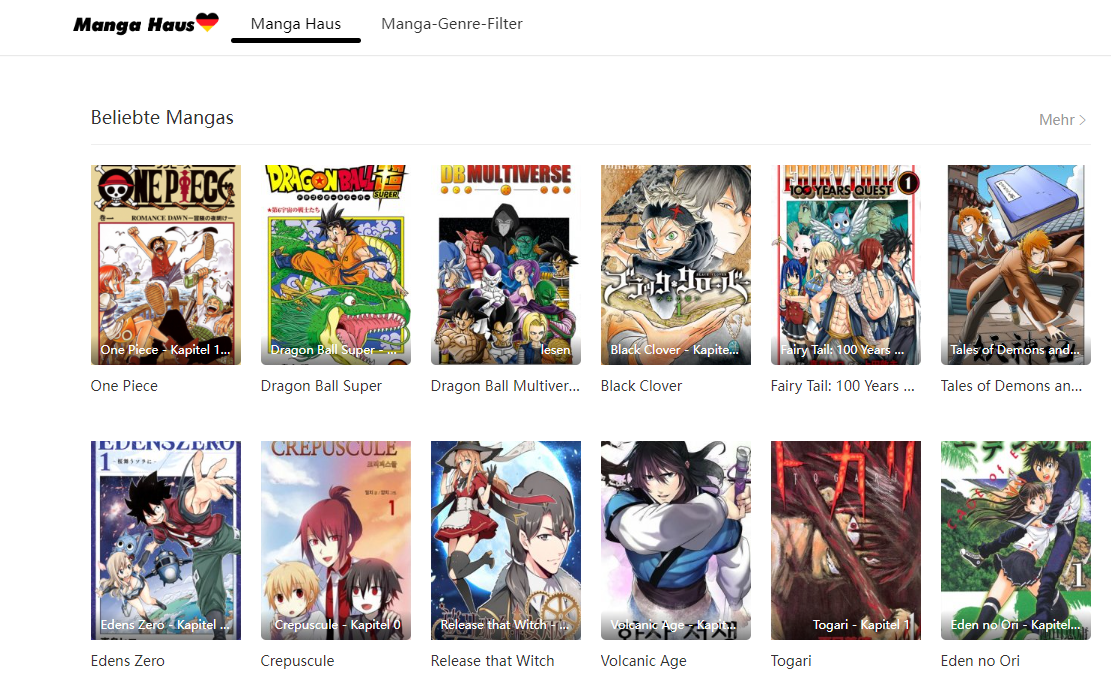
Task: Click the Mehr link with chevron
Action: (x=1062, y=120)
